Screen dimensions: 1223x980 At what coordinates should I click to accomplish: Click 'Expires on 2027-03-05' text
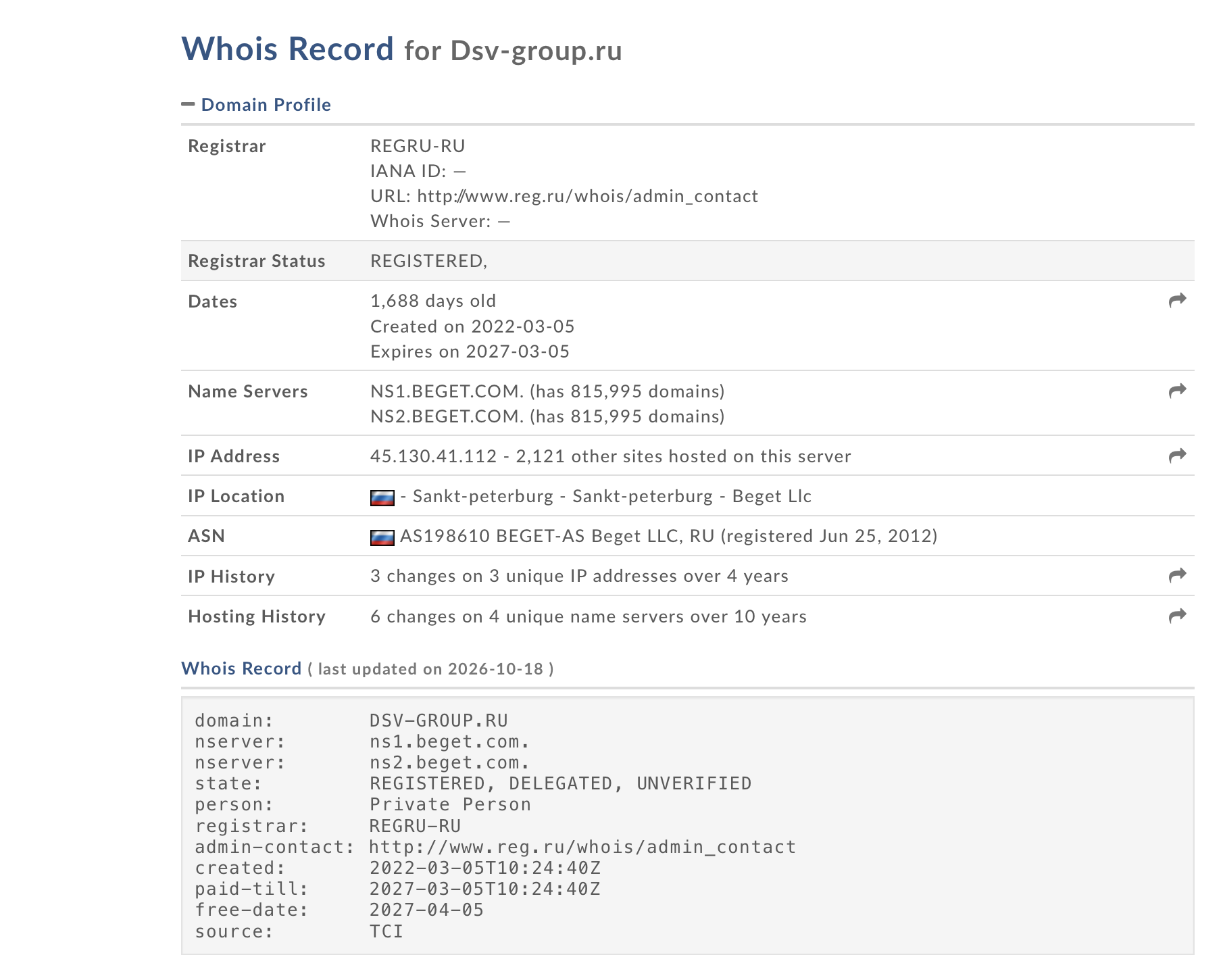coord(470,351)
